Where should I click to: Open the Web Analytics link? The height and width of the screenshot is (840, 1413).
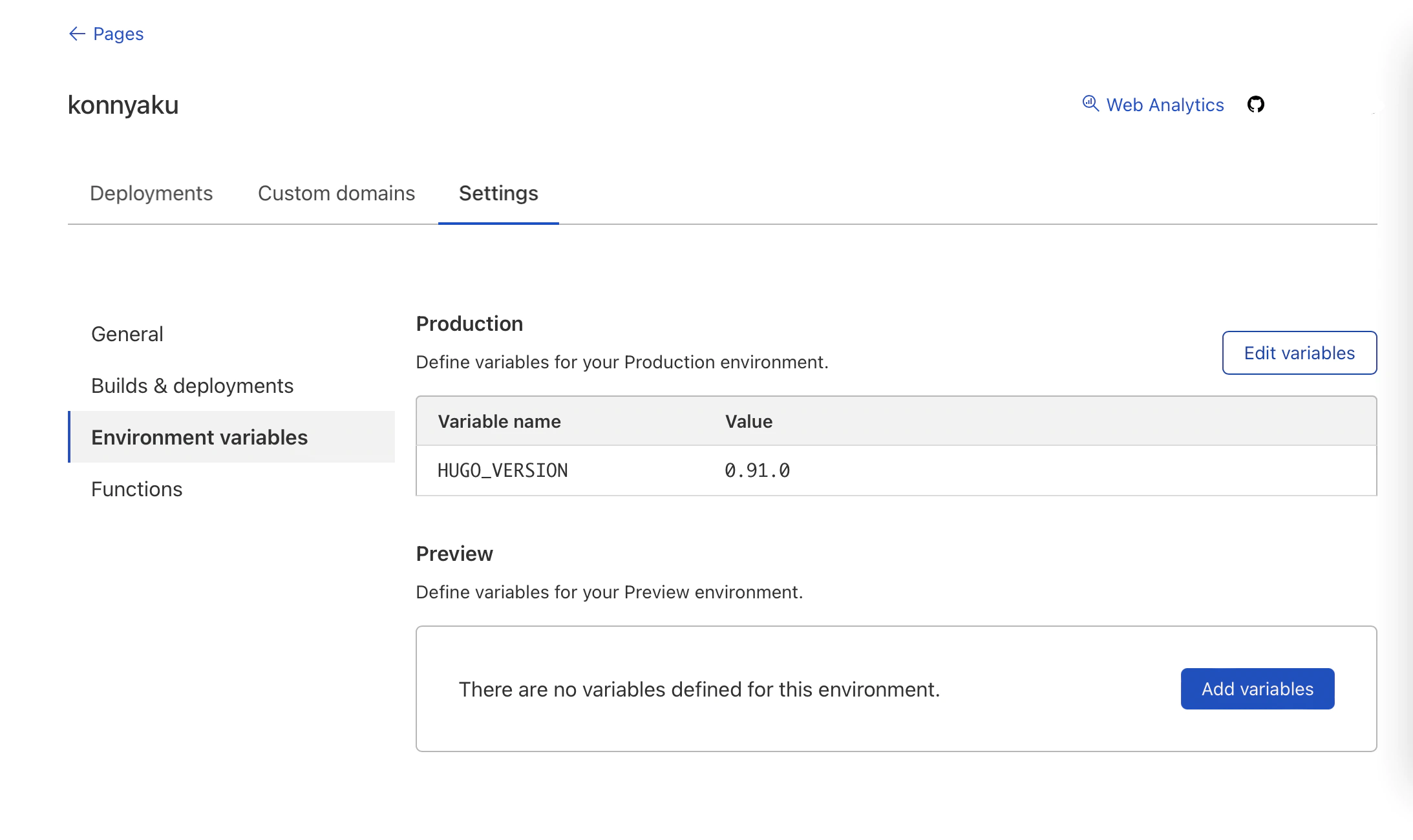click(x=1165, y=105)
